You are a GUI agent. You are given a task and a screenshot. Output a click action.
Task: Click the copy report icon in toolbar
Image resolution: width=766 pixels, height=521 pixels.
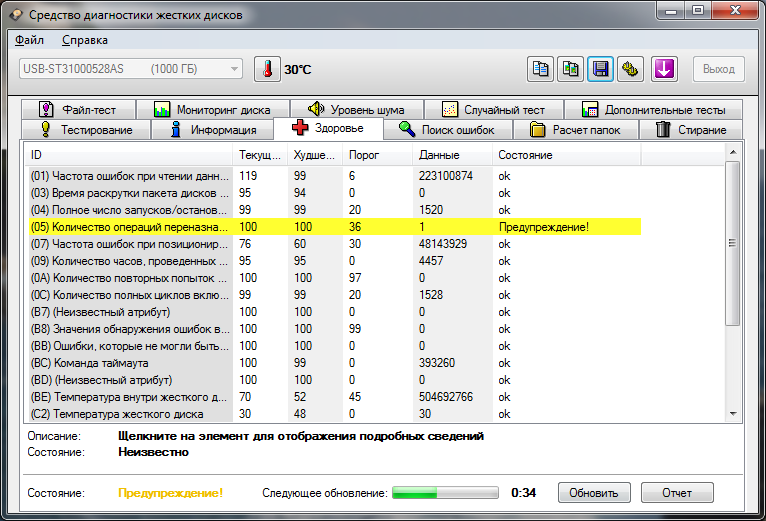point(540,69)
